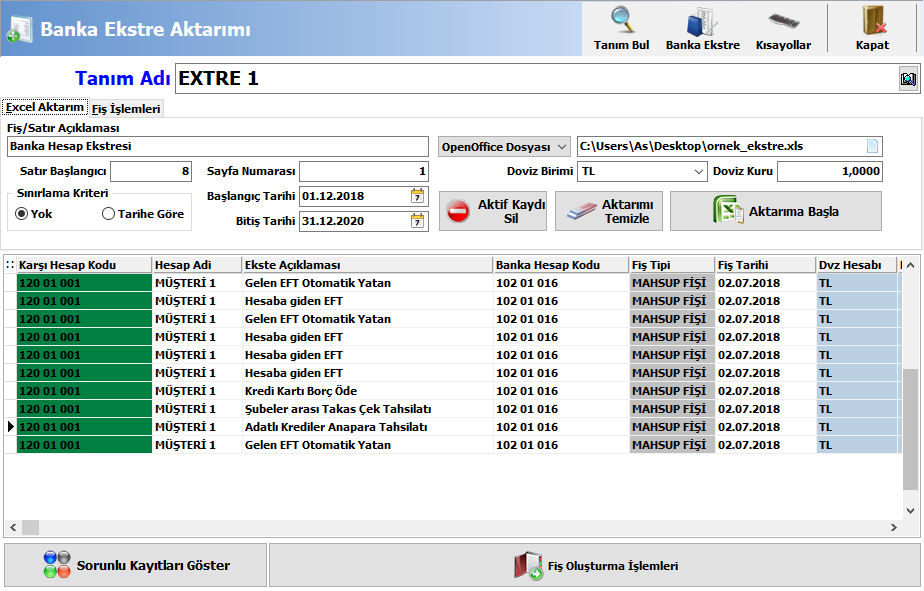Click grid scroll right arrow

point(894,527)
